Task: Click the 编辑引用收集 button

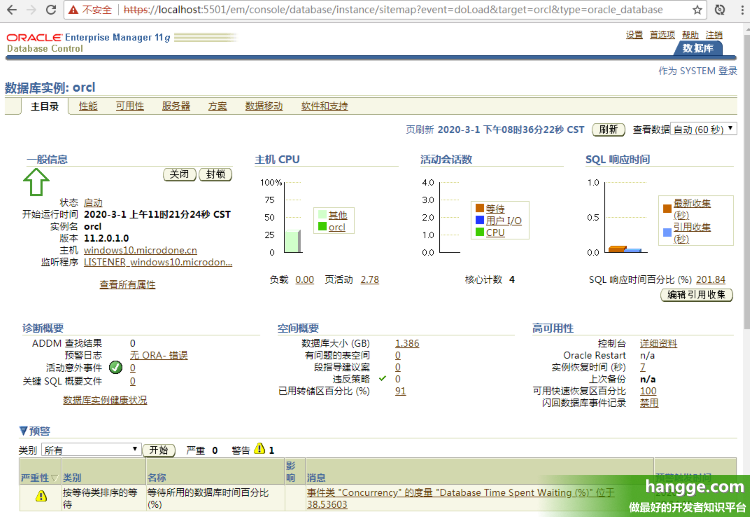Action: coord(696,295)
